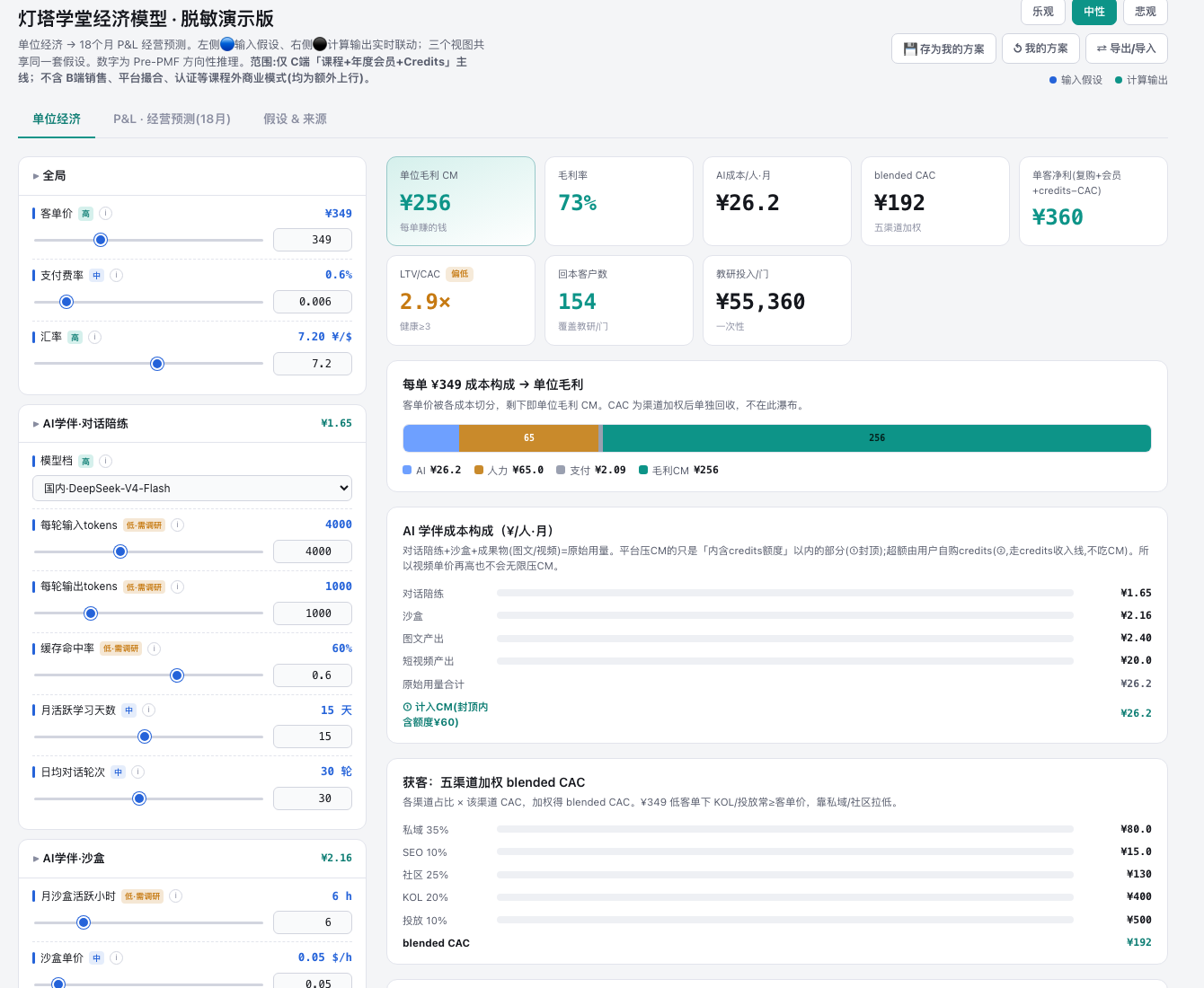Click the 高 badge beside 客单价
The width and height of the screenshot is (1204, 988).
click(85, 214)
